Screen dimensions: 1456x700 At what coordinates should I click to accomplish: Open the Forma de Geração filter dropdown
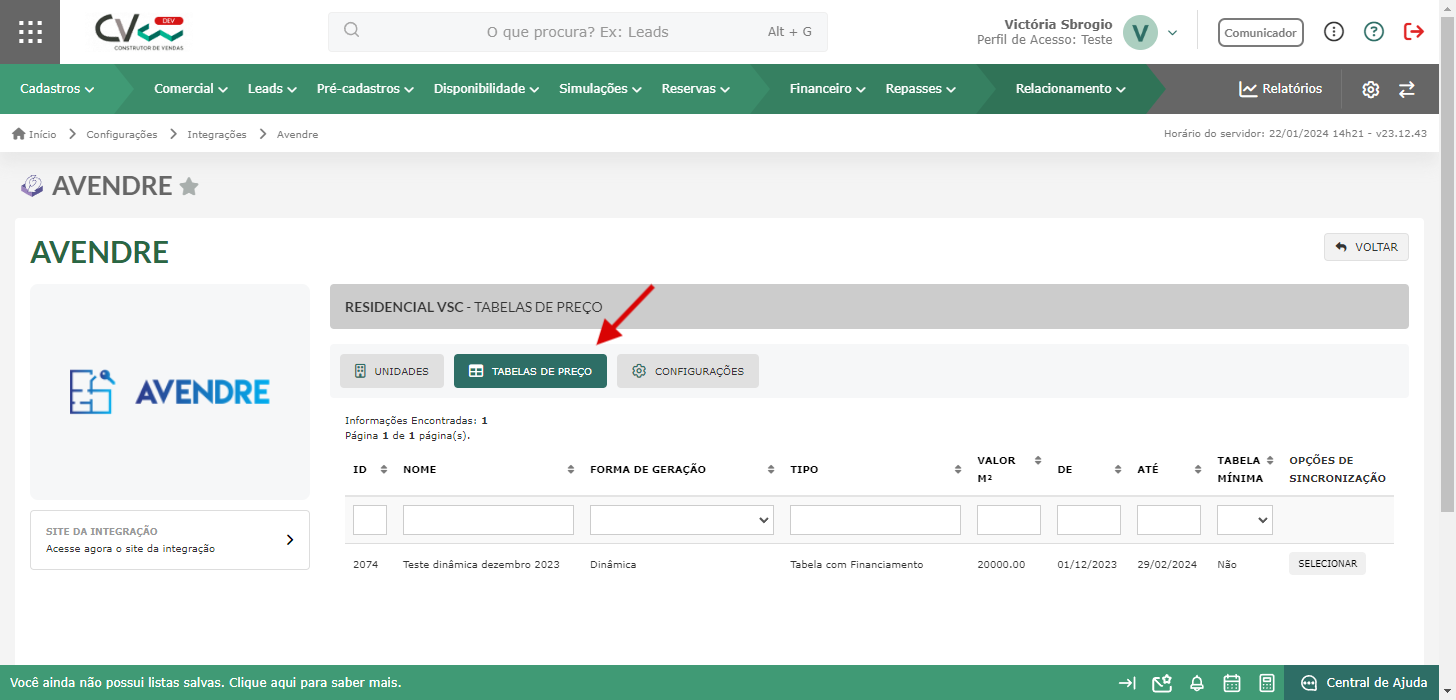[x=682, y=520]
